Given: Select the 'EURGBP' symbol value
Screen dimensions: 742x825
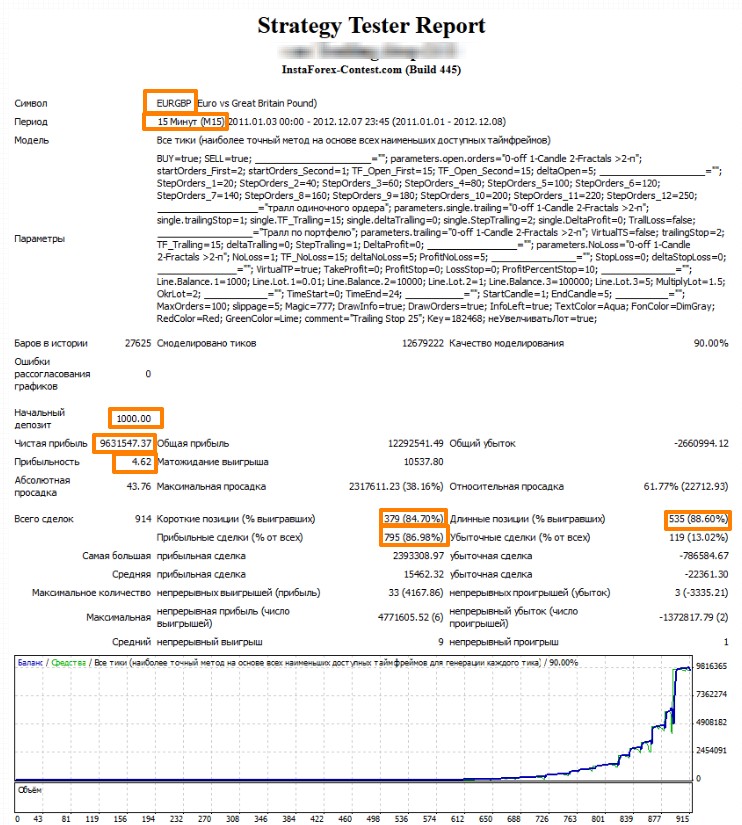Looking at the screenshot, I should tap(174, 103).
